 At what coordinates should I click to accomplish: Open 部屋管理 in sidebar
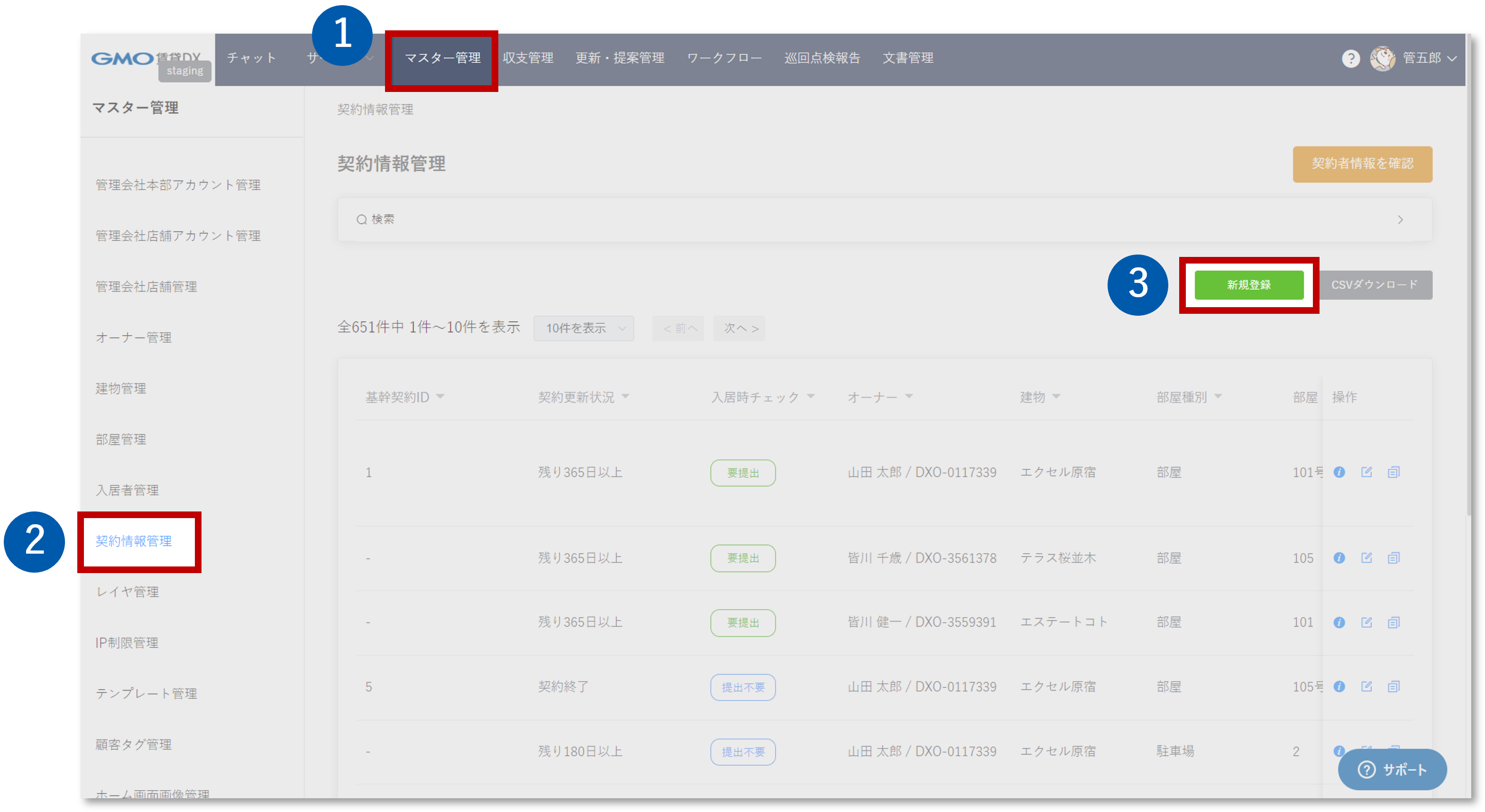(120, 439)
